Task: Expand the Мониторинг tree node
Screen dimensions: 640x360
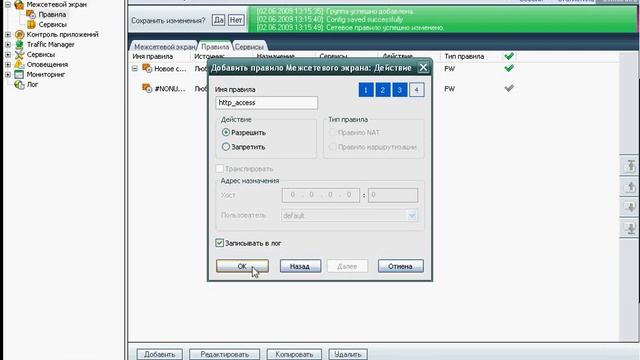Action: (x=8, y=74)
